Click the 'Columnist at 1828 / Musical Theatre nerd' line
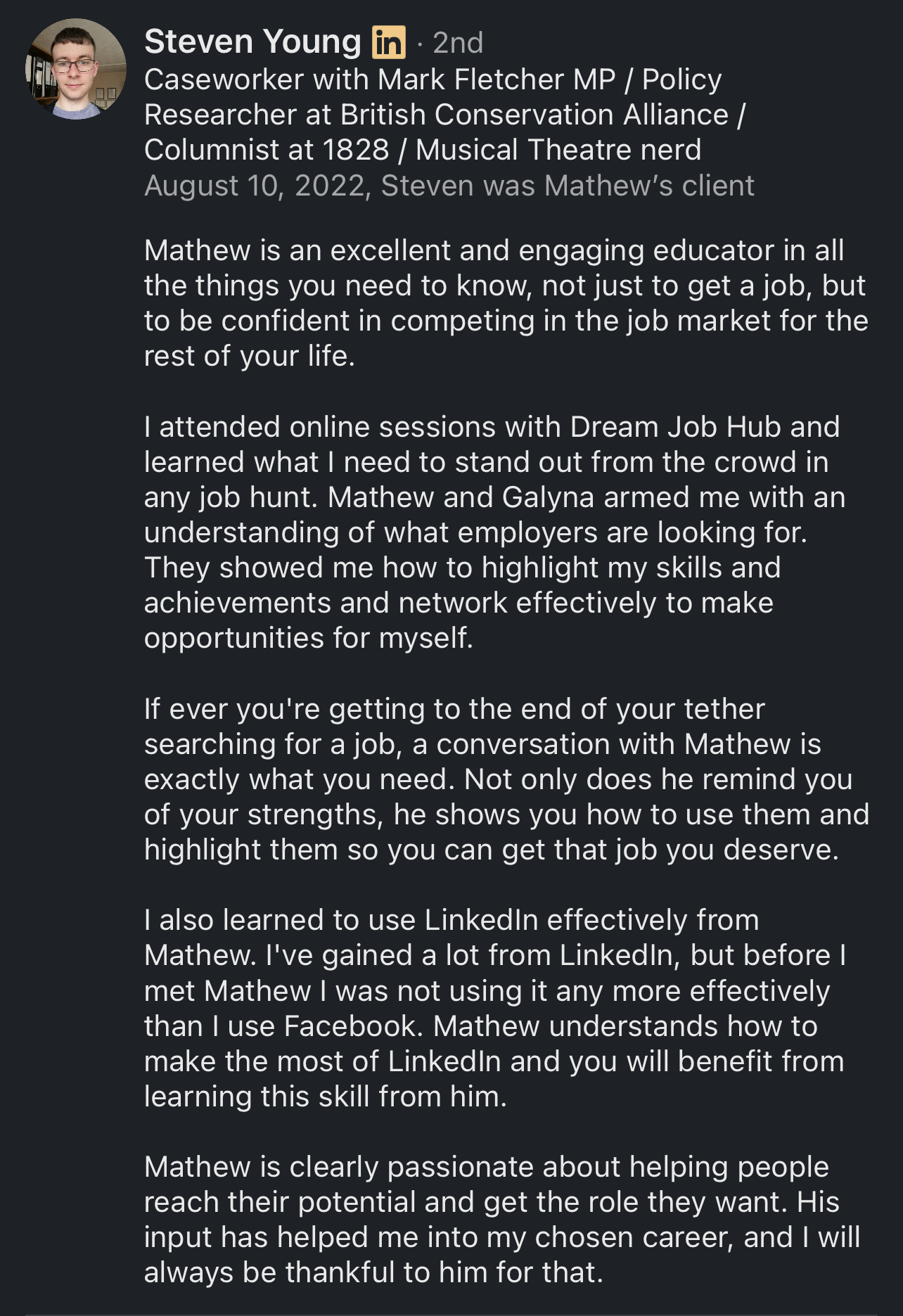 point(423,150)
